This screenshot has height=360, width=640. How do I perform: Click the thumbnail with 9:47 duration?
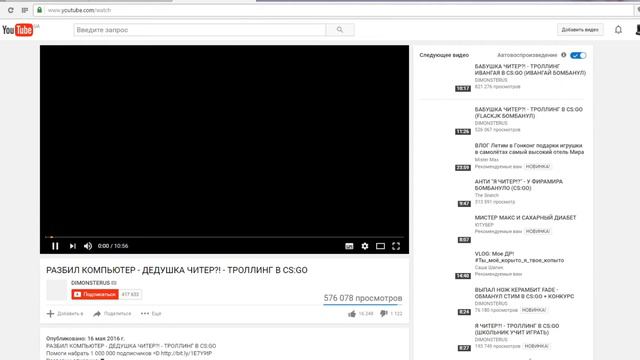pos(445,193)
